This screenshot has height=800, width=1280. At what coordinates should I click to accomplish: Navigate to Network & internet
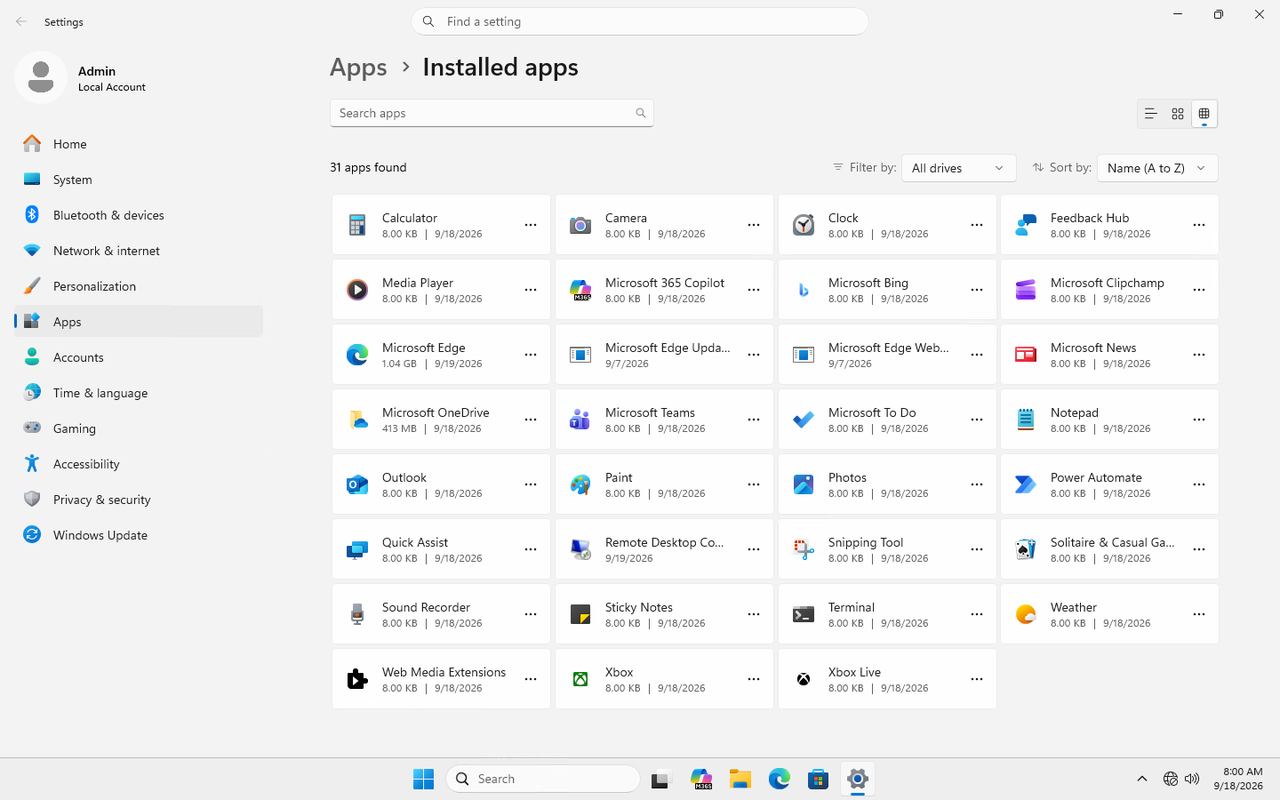pos(139,251)
